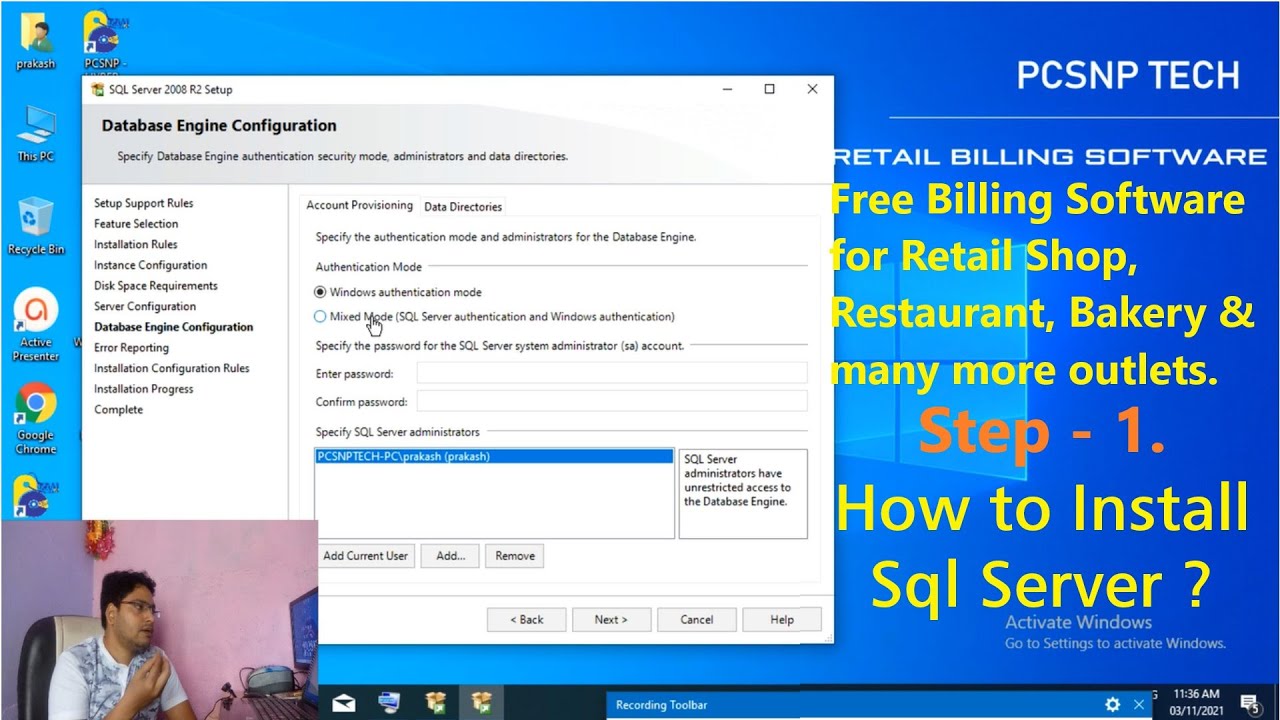The height and width of the screenshot is (720, 1280).
Task: Open the Recycle Bin
Action: click(35, 226)
